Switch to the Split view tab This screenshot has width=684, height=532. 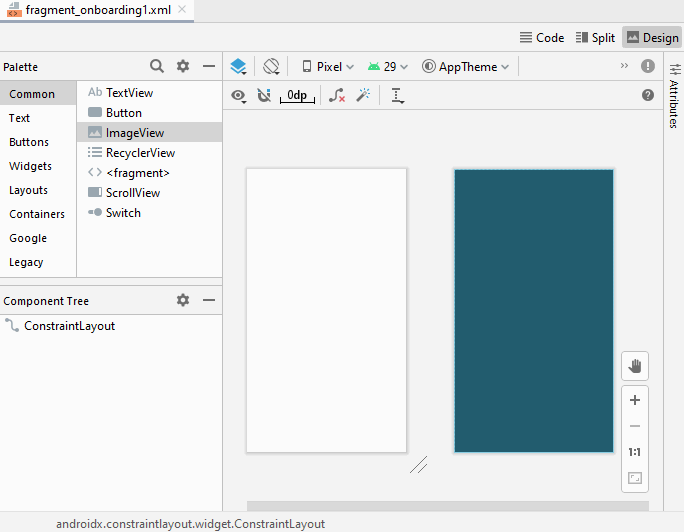(596, 37)
